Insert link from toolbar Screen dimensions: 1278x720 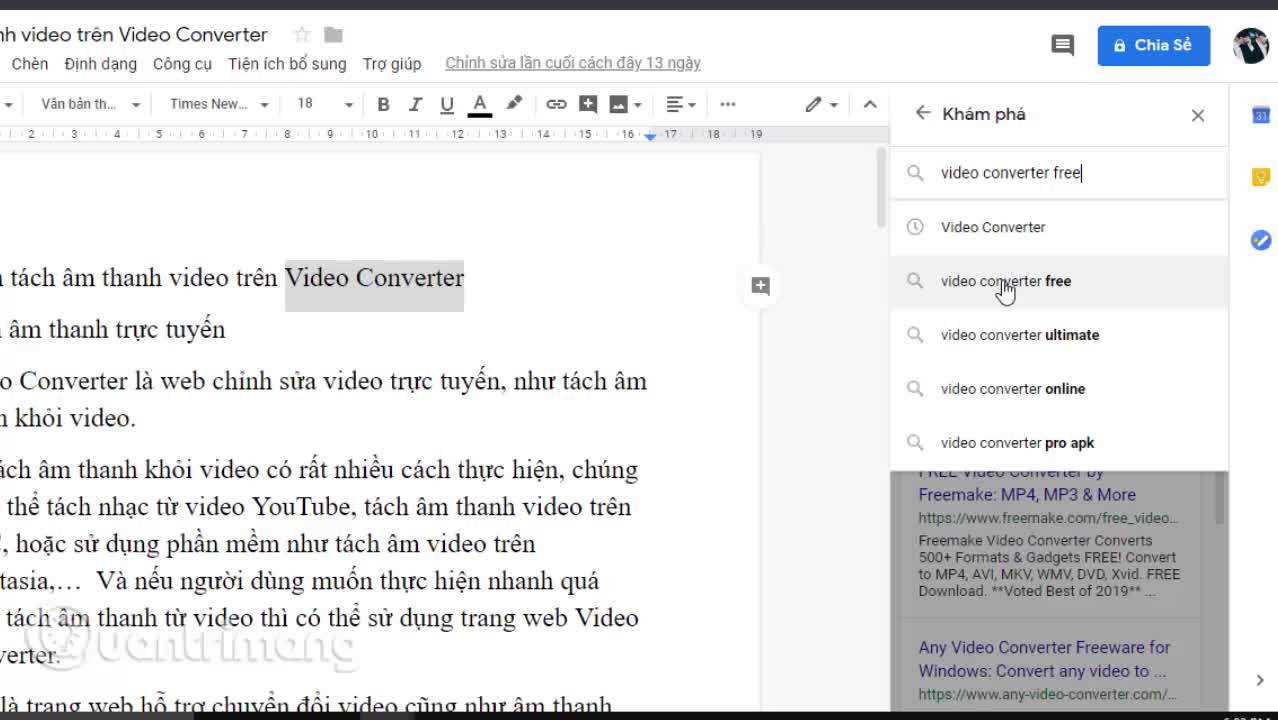(x=556, y=104)
